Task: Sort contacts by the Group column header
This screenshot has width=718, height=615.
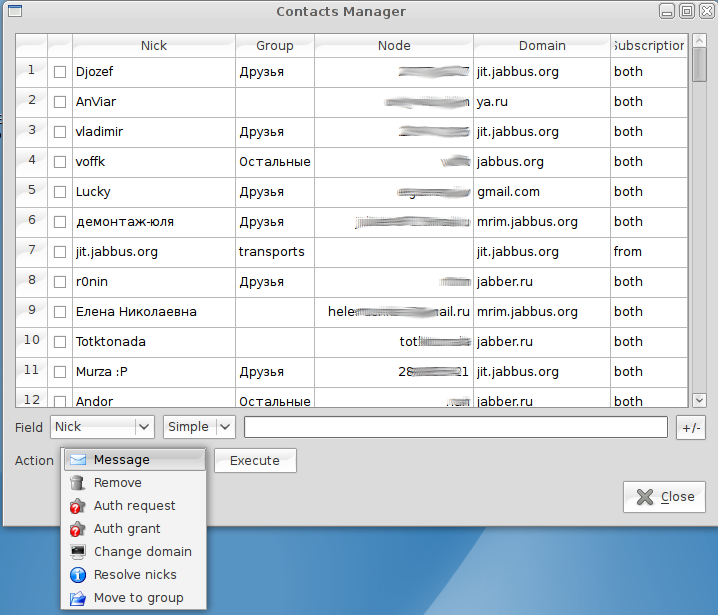Action: [274, 45]
